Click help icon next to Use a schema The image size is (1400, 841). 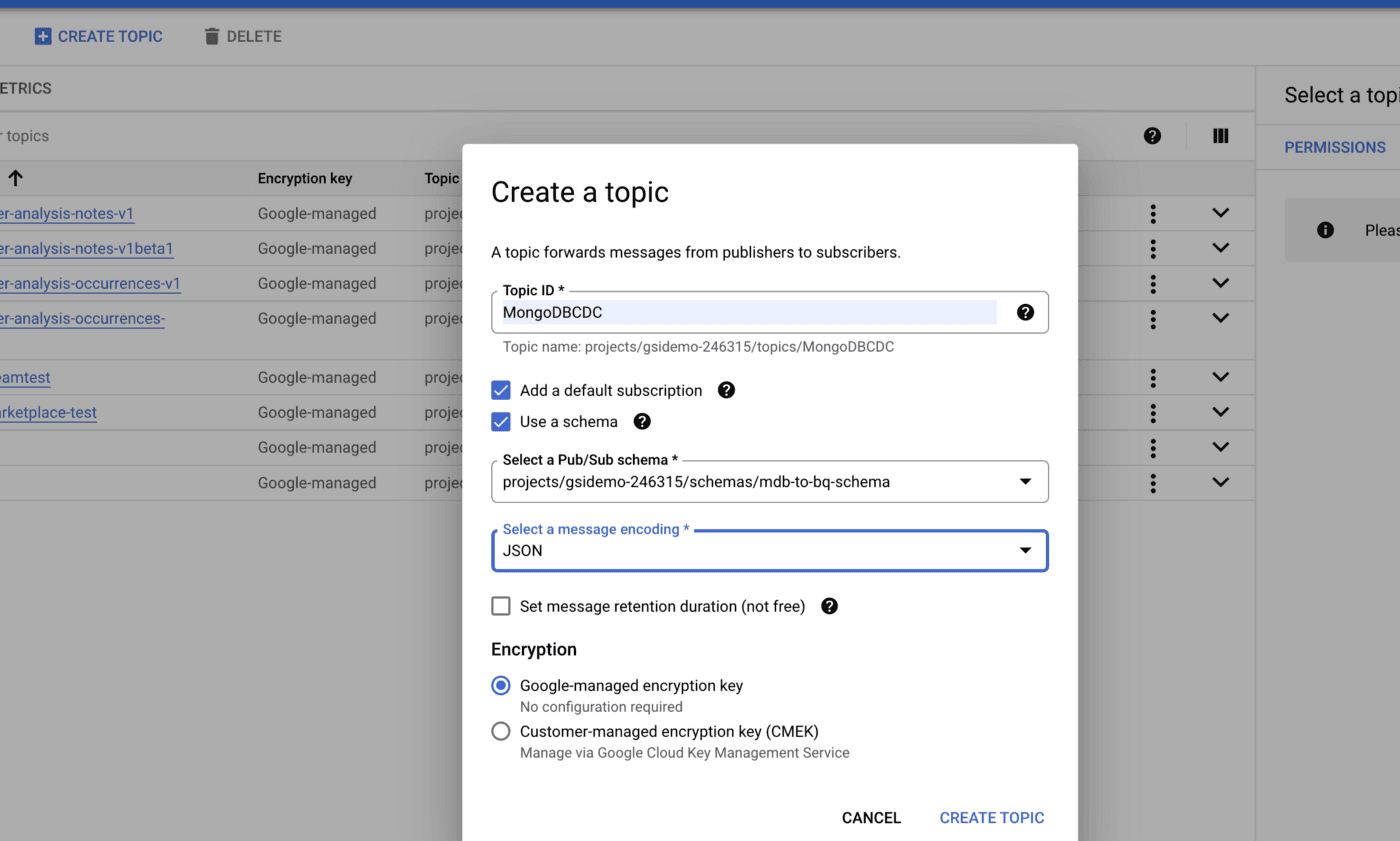tap(642, 421)
